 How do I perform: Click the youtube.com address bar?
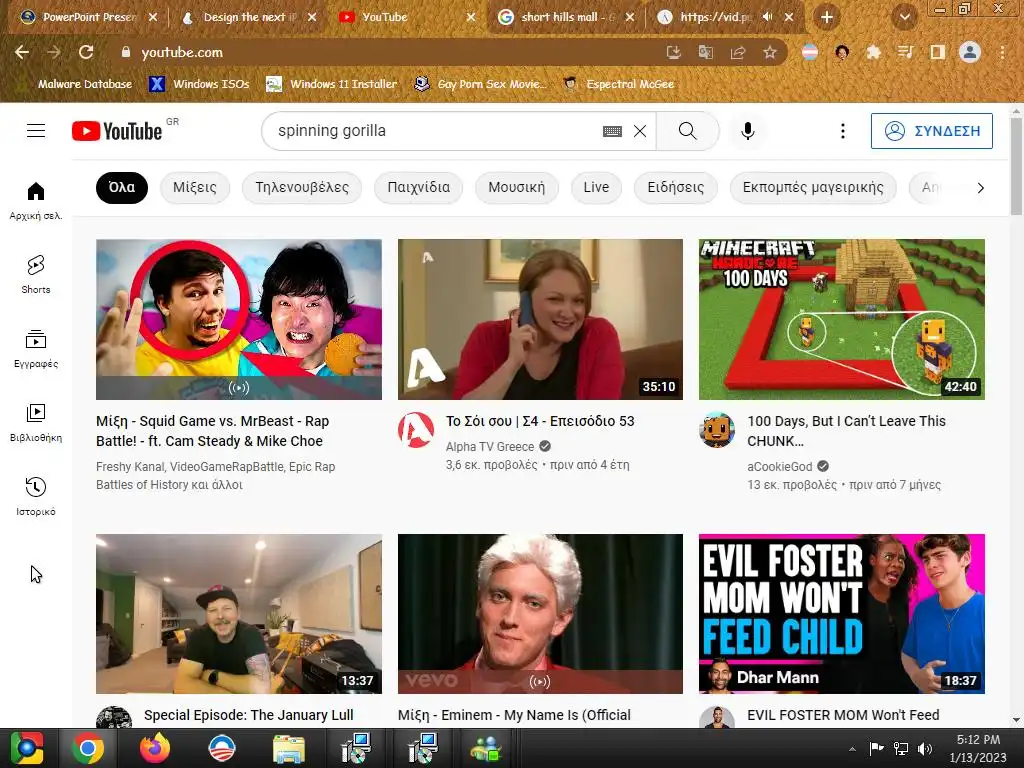(392, 52)
